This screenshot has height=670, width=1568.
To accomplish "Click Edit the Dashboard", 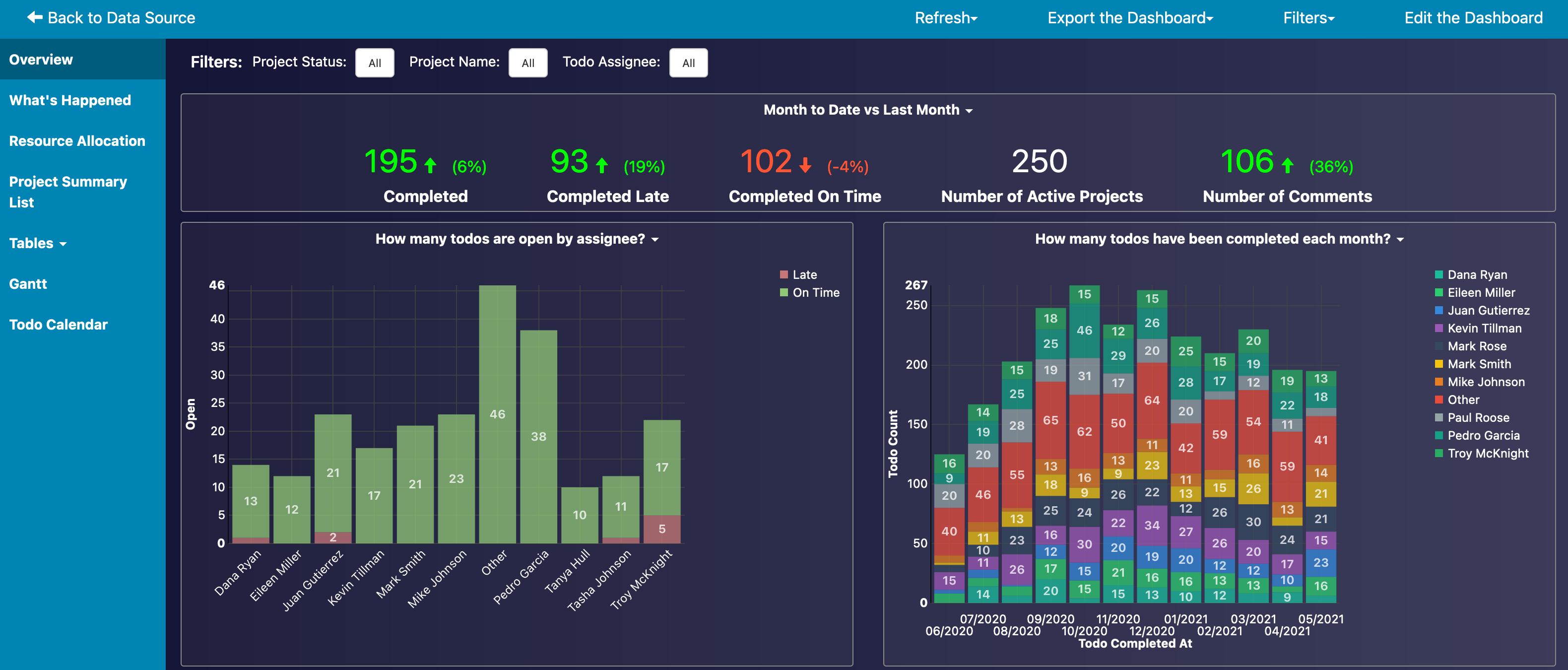I will (1473, 18).
